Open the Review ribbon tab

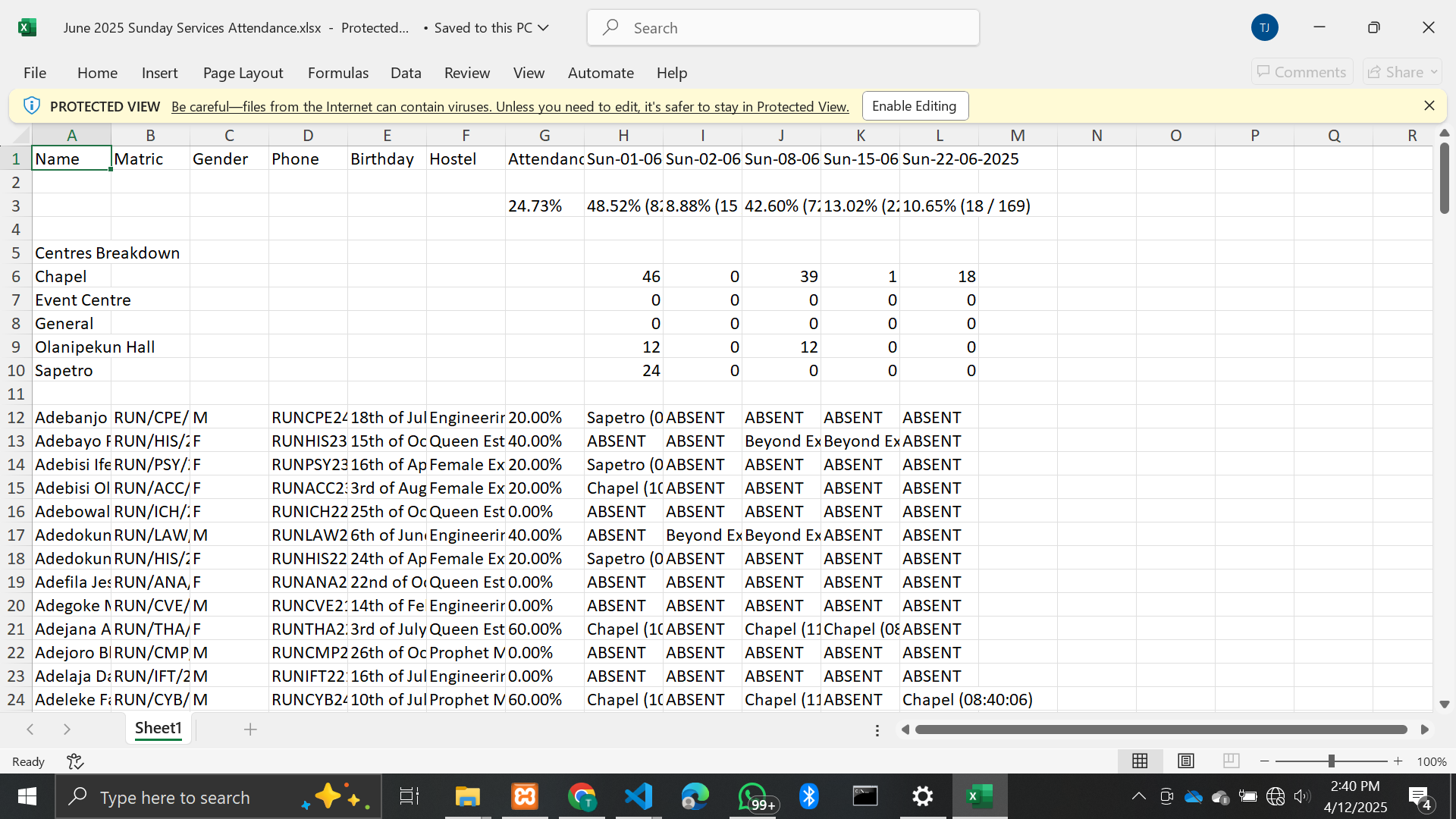point(467,73)
